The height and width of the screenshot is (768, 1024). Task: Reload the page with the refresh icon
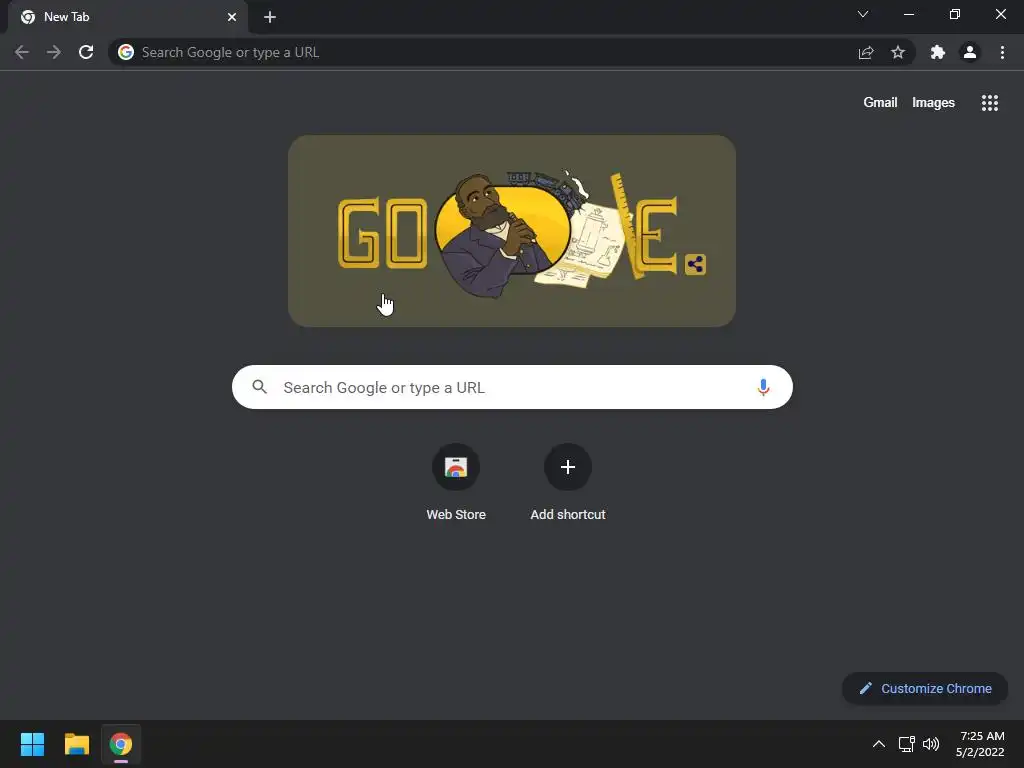coord(86,52)
